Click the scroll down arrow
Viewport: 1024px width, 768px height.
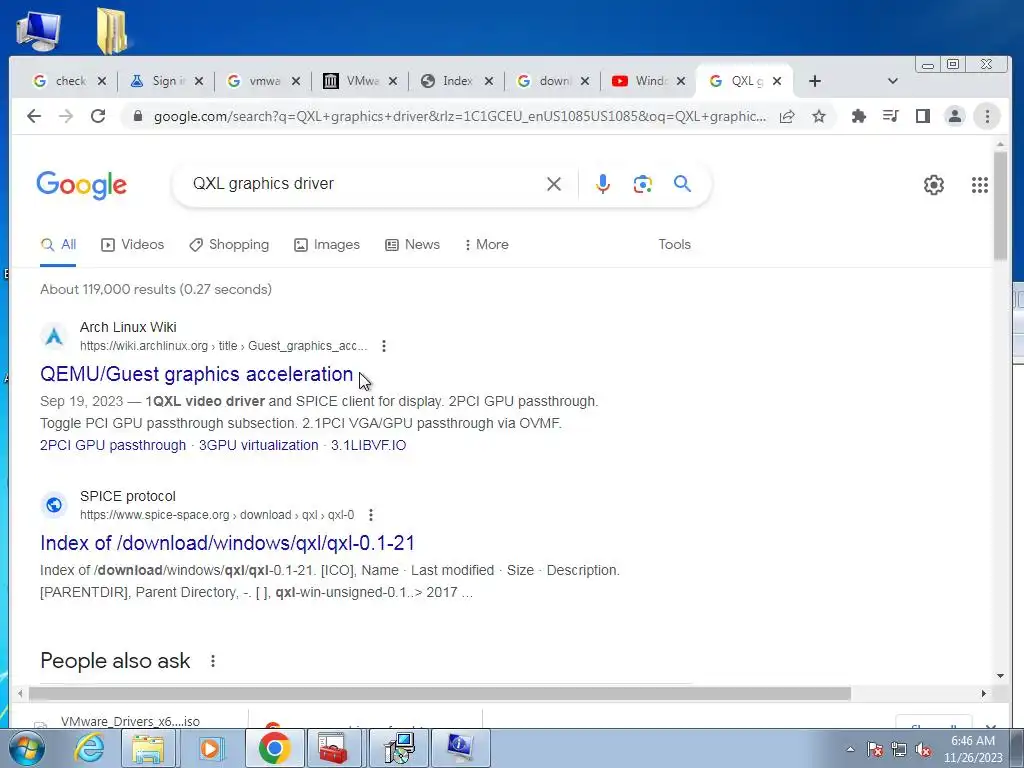(x=1000, y=676)
